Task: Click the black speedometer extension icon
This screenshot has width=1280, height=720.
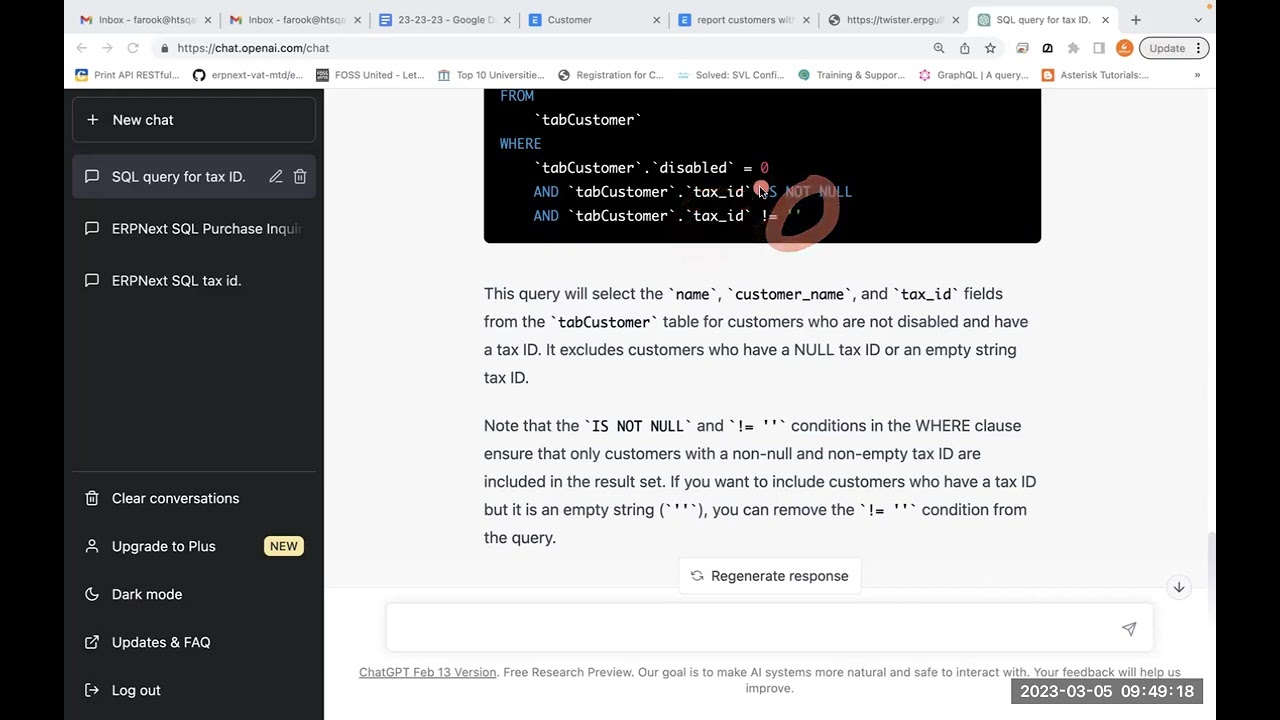Action: tap(1047, 48)
